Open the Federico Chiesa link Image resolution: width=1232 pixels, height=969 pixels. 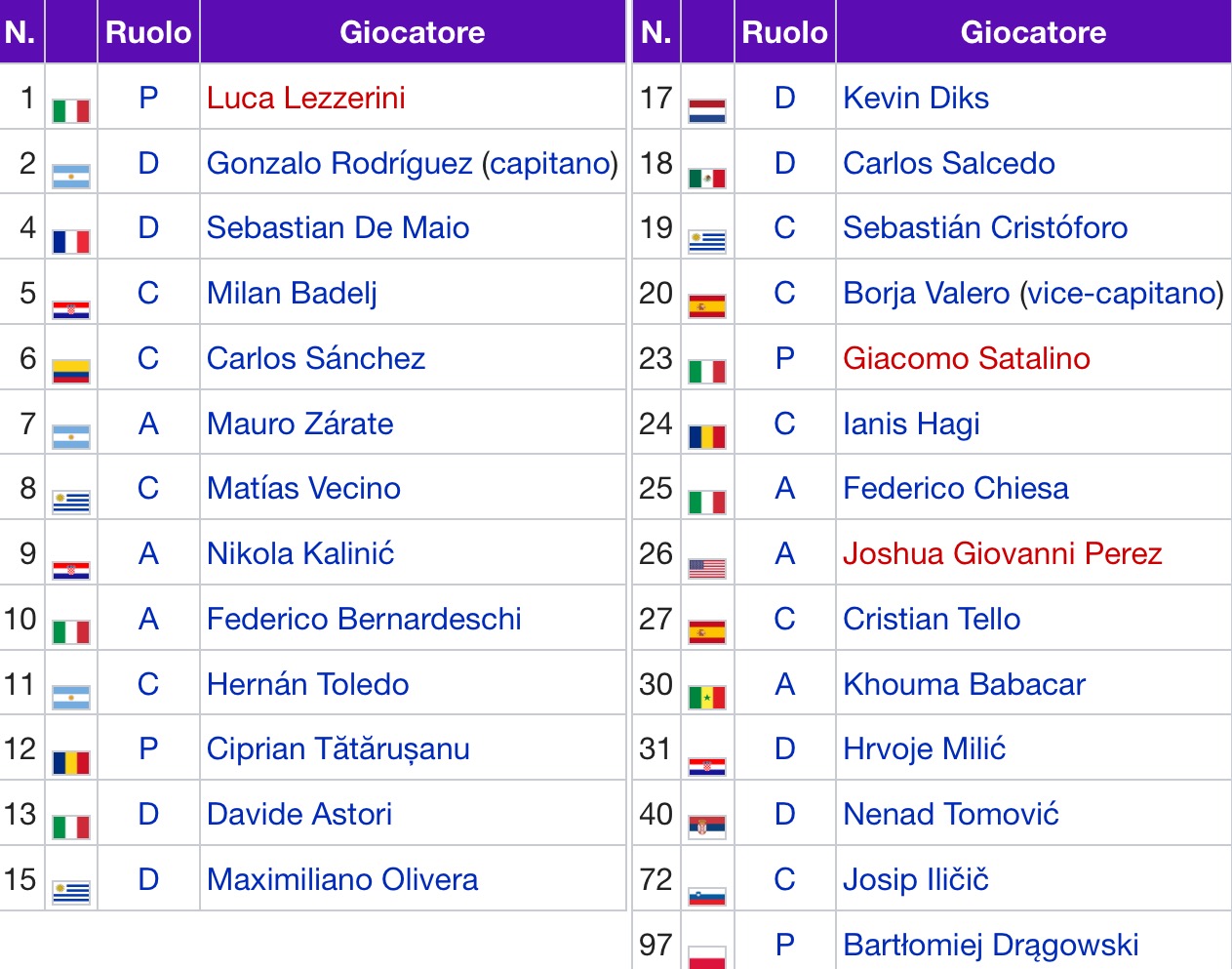coord(955,488)
